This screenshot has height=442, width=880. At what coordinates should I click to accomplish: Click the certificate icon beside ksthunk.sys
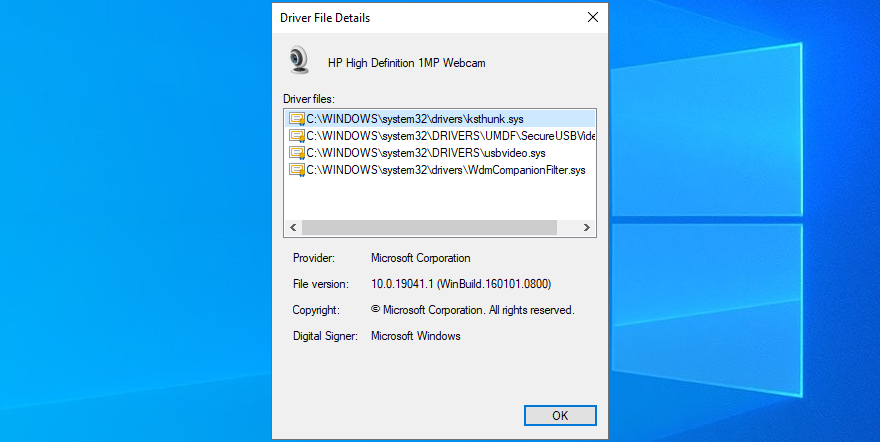297,119
